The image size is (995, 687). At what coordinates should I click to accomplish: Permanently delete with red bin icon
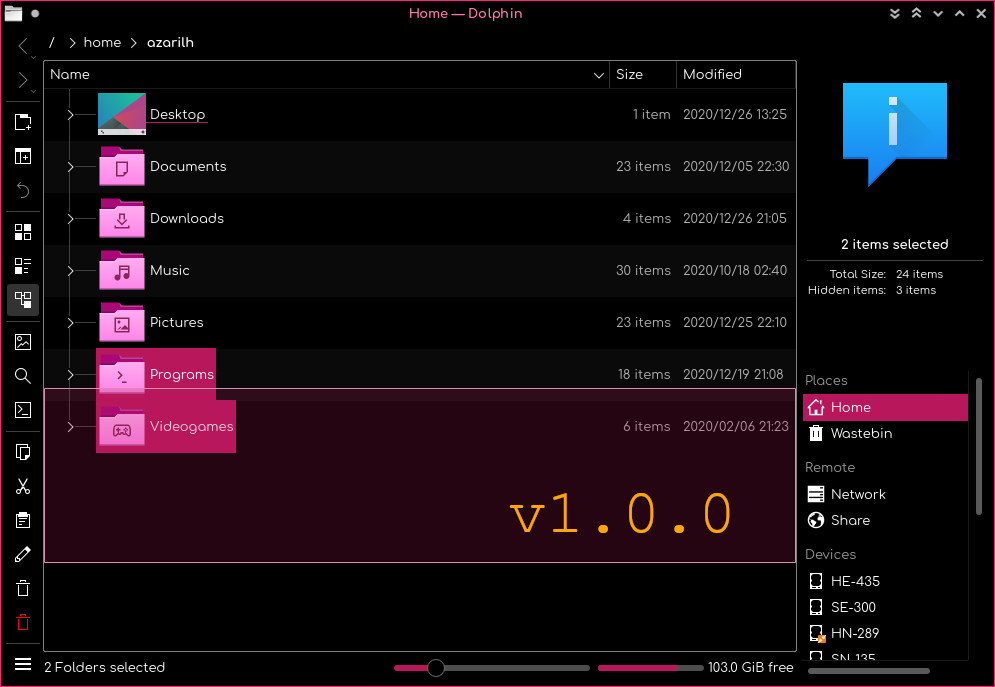(x=23, y=622)
